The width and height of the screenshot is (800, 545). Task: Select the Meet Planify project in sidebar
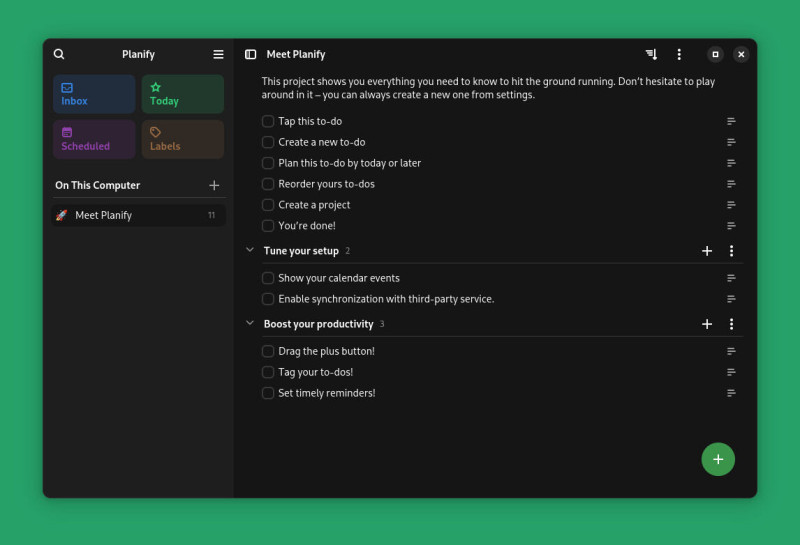coord(139,215)
